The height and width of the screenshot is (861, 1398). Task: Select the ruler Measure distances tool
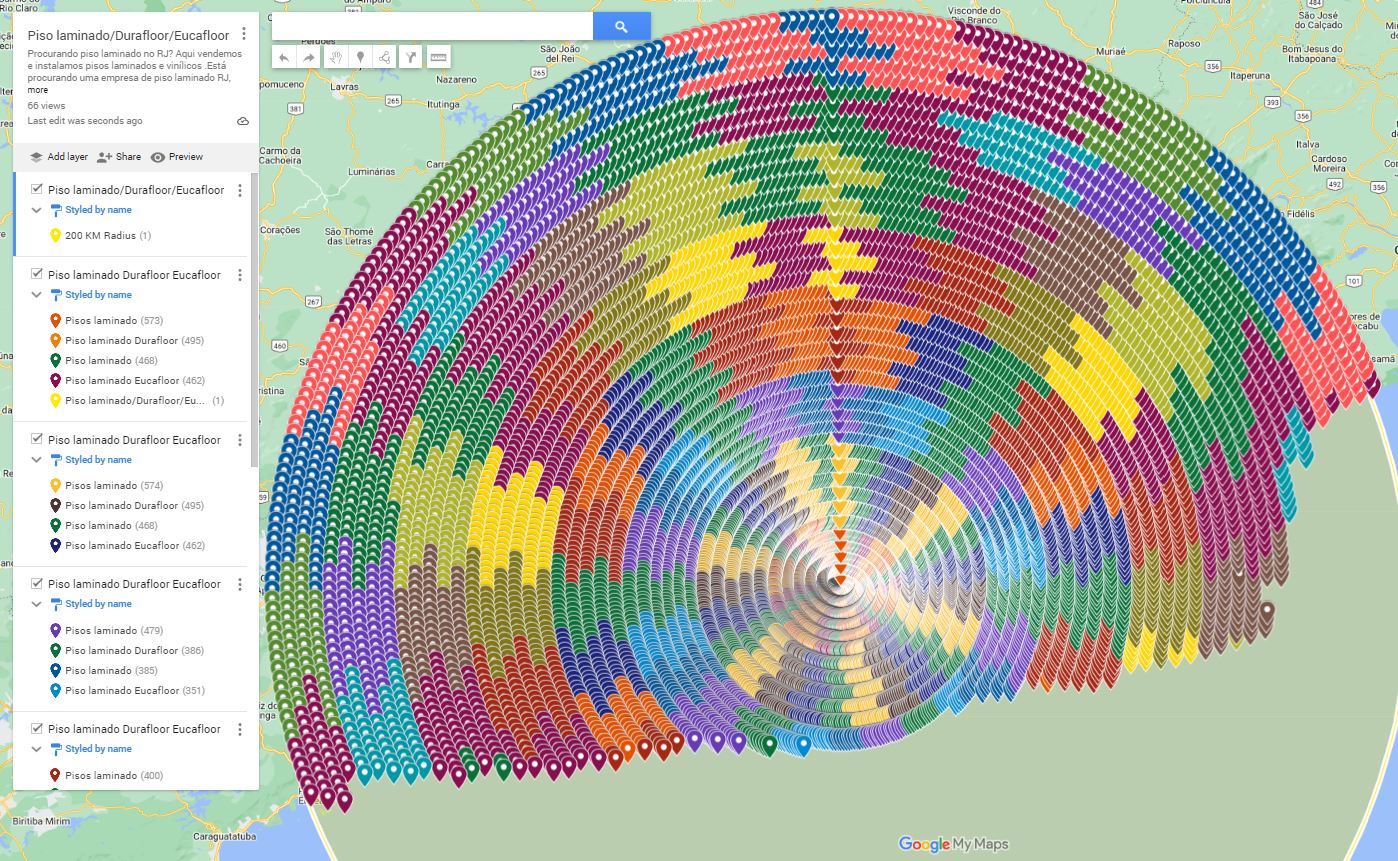(x=438, y=57)
